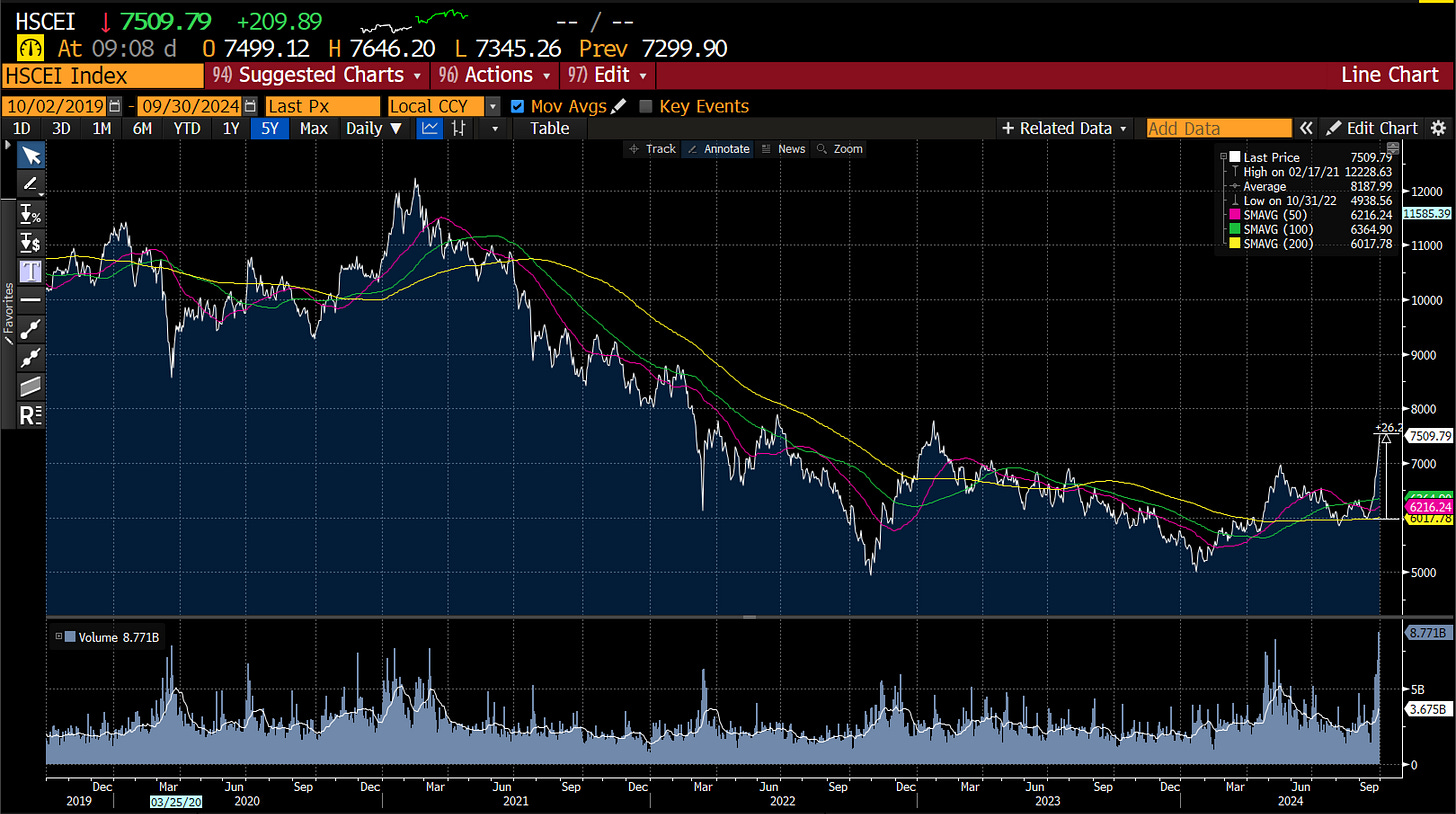Pick the dollar change measure tool
Screen dimensions: 1456x814
(31, 242)
